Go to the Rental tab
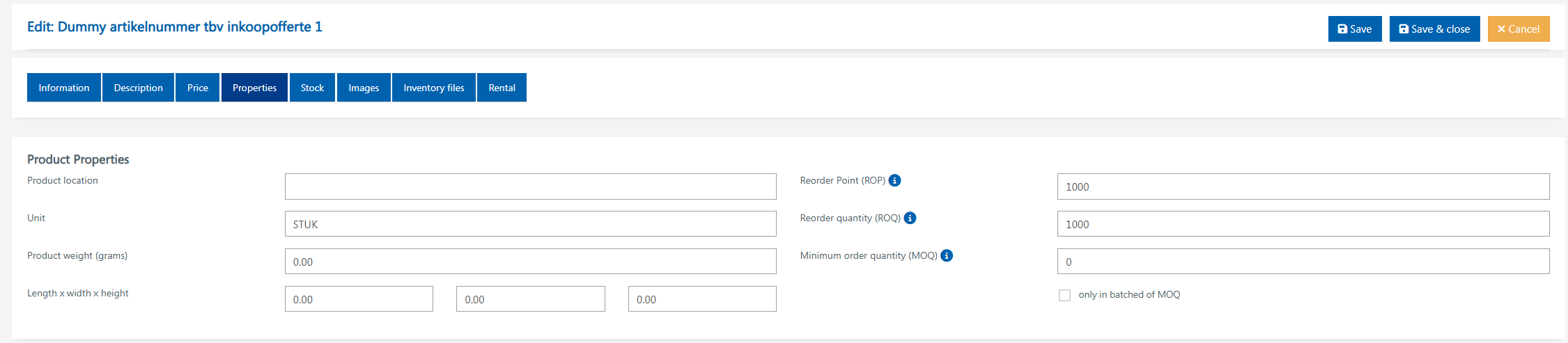 tap(502, 88)
